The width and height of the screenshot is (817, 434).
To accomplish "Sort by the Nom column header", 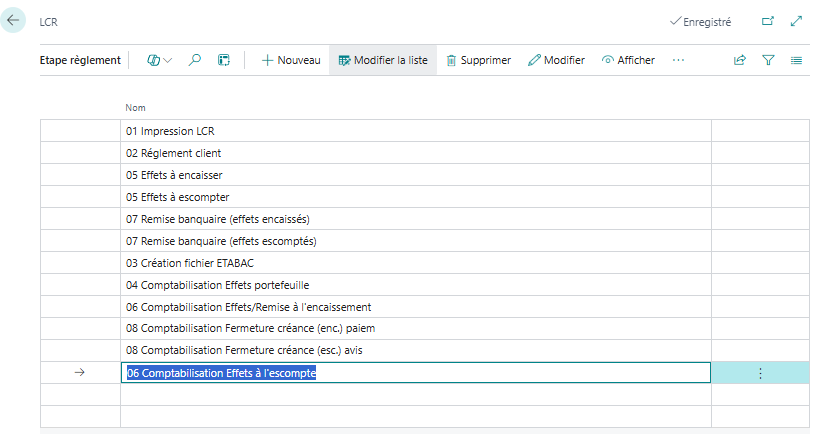I will [x=135, y=107].
